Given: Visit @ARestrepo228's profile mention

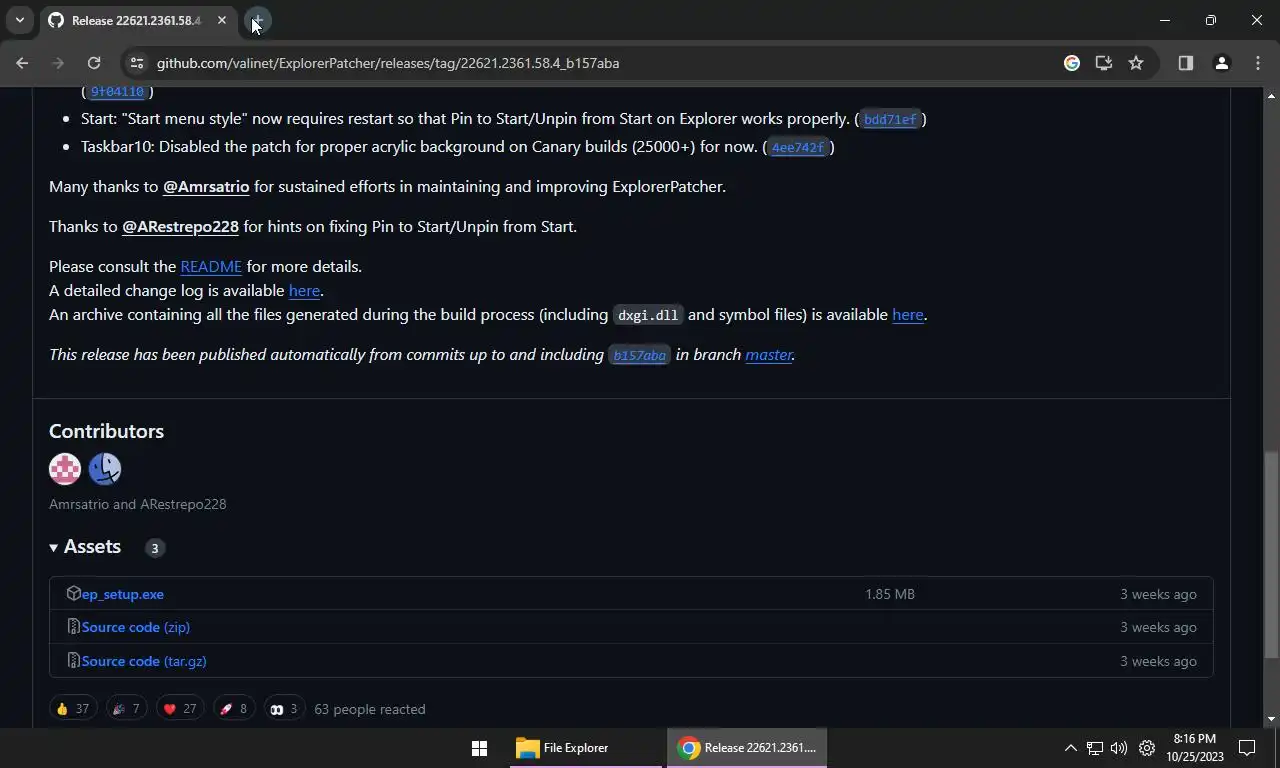Looking at the screenshot, I should [x=180, y=226].
